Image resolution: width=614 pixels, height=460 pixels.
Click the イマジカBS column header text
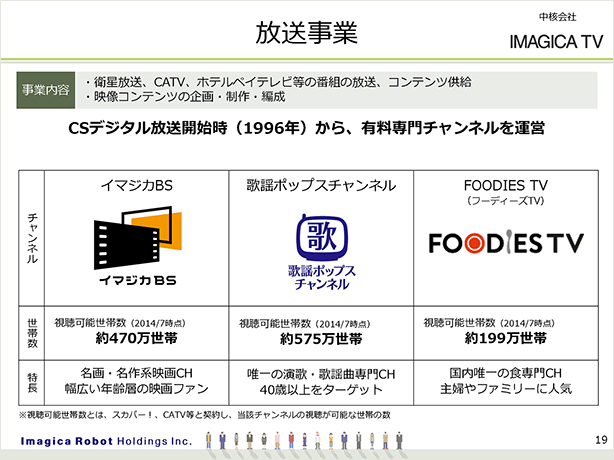pos(137,185)
